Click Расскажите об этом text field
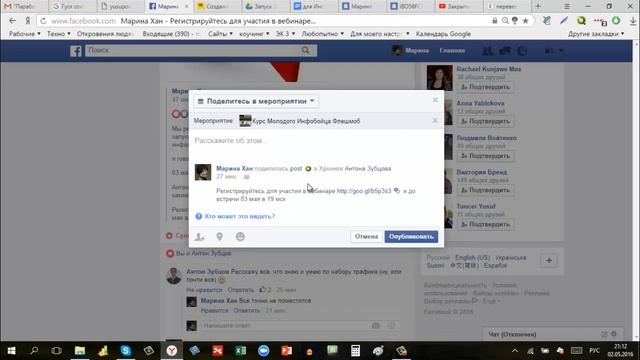 coord(316,141)
